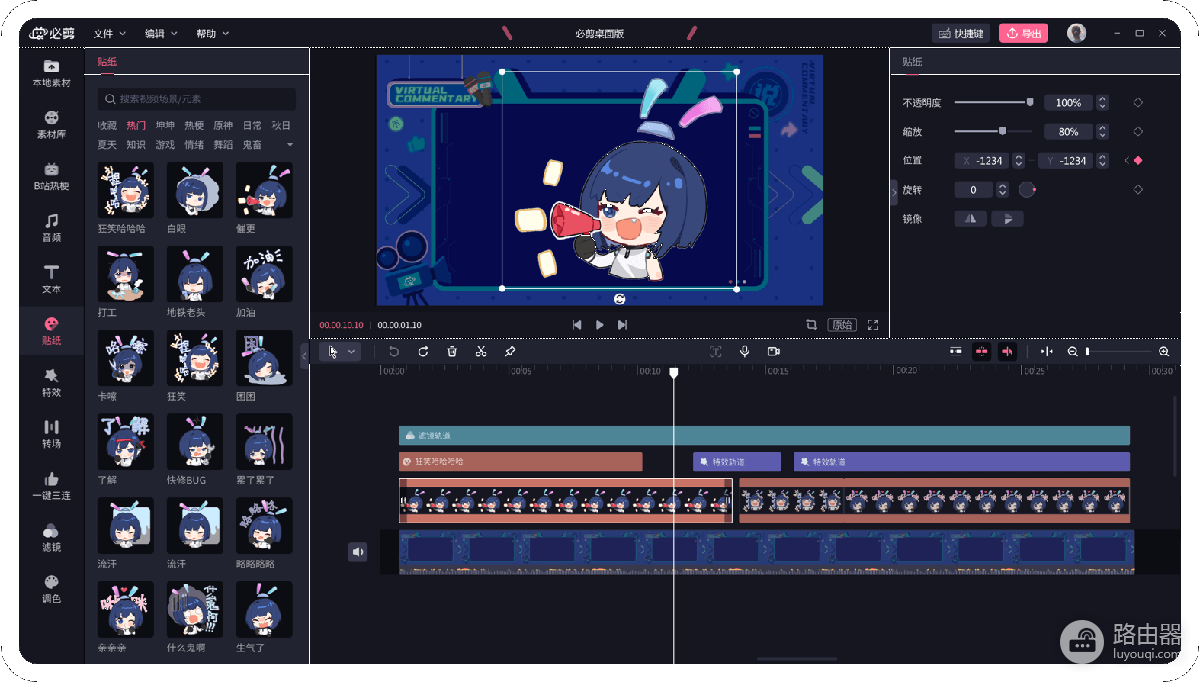Viewport: 1200px width, 682px height.
Task: Open the 转场 transitions panel
Action: tap(51, 434)
